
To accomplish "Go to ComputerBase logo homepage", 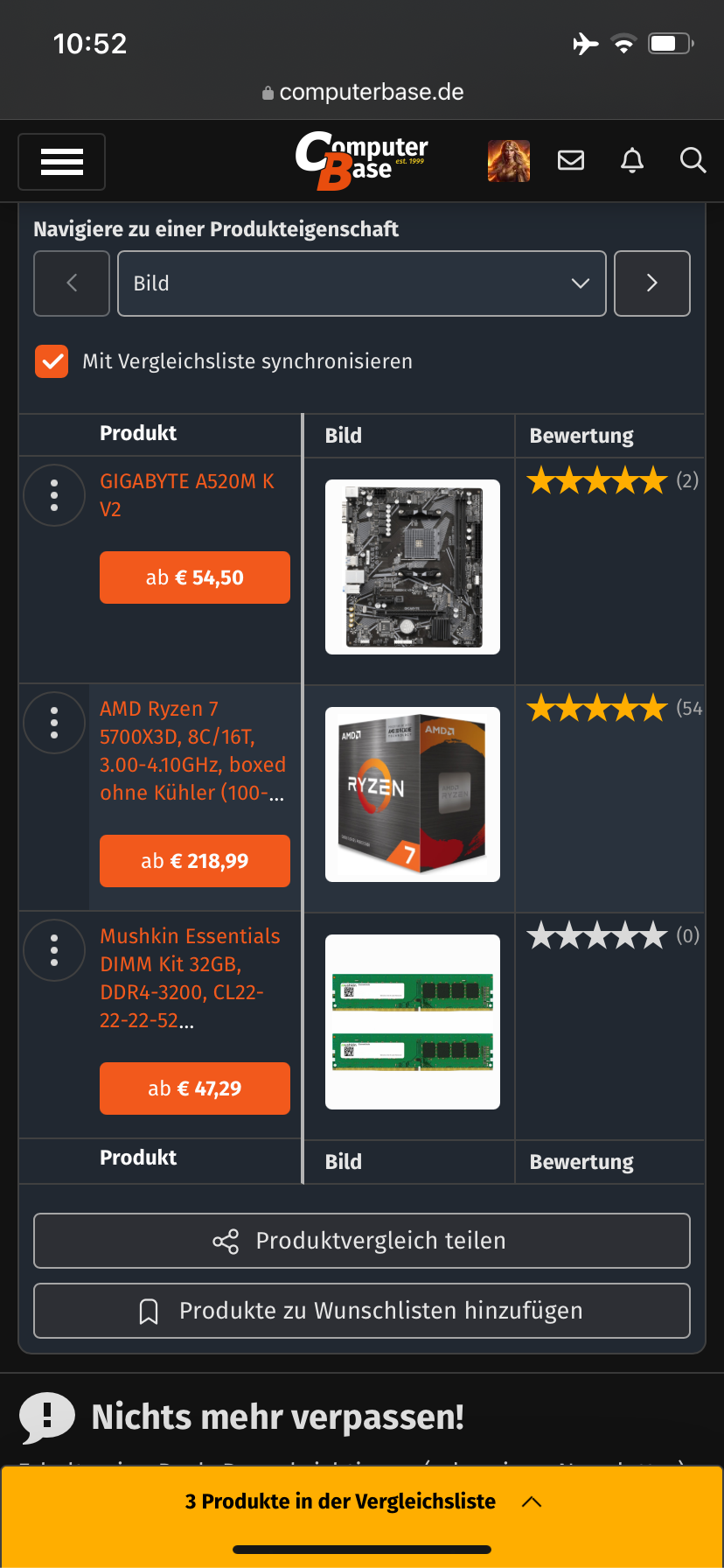I will tap(362, 160).
